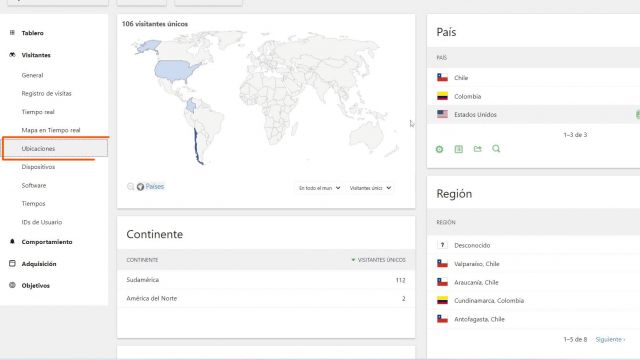This screenshot has width=640, height=360.
Task: Open the Dispositivos report
Action: click(38, 167)
